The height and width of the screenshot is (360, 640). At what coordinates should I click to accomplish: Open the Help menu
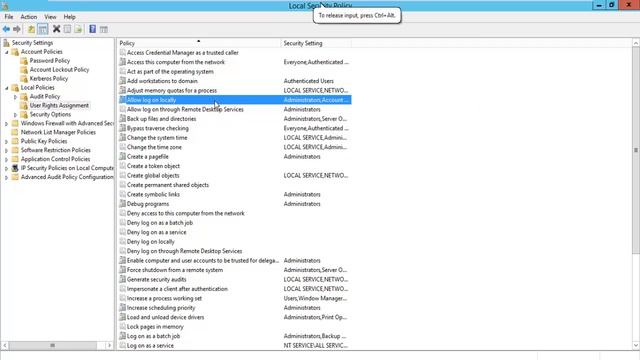69,17
